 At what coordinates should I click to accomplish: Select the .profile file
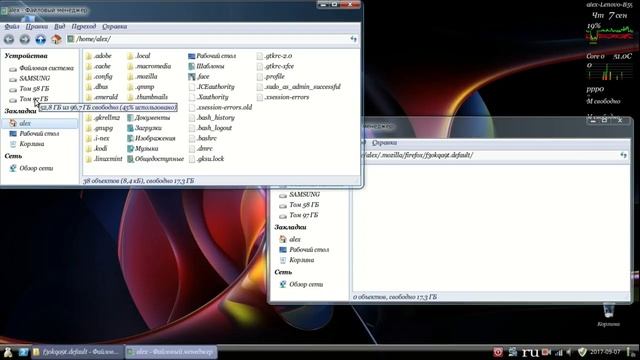pos(271,76)
